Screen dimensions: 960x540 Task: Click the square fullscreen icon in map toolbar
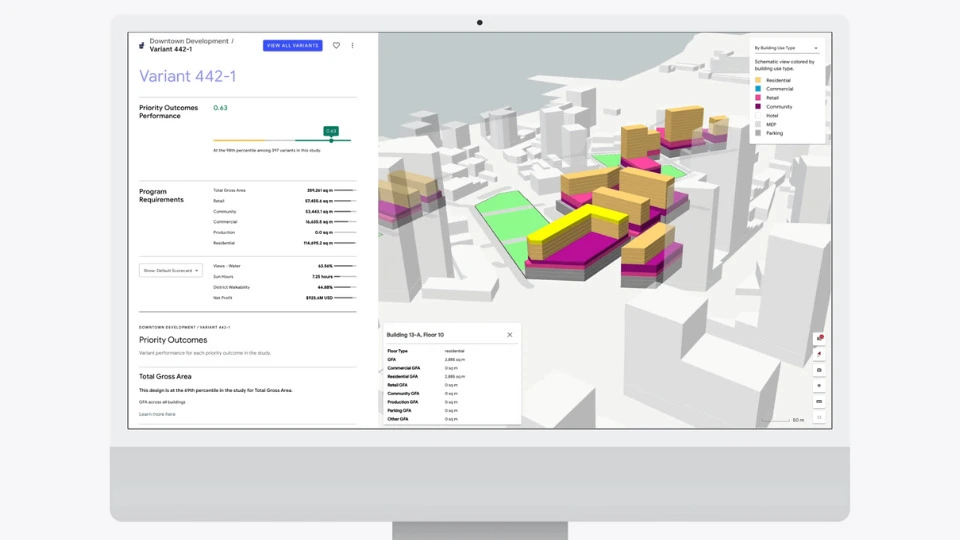819,417
